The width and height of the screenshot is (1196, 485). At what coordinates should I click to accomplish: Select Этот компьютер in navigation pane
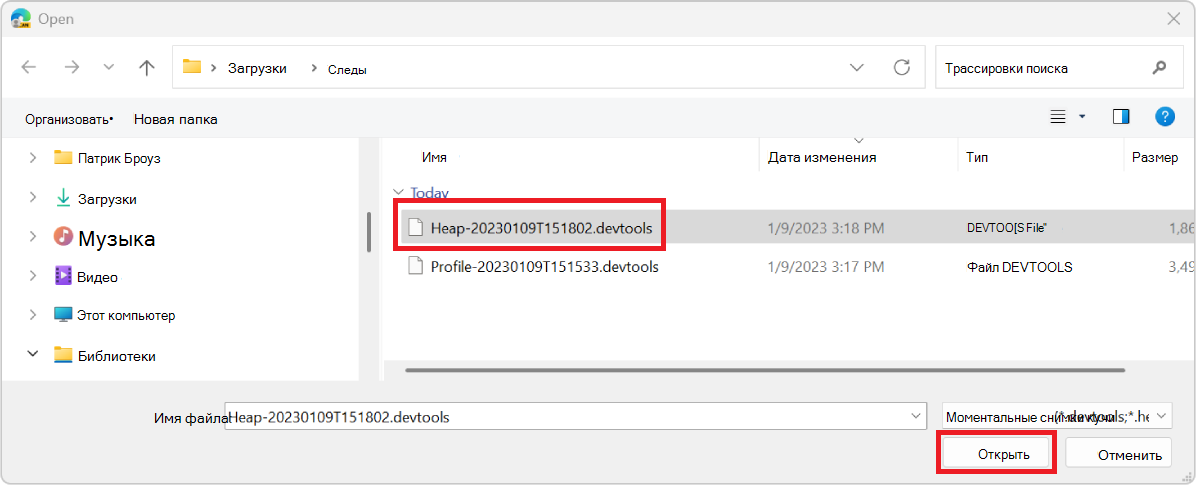point(126,315)
